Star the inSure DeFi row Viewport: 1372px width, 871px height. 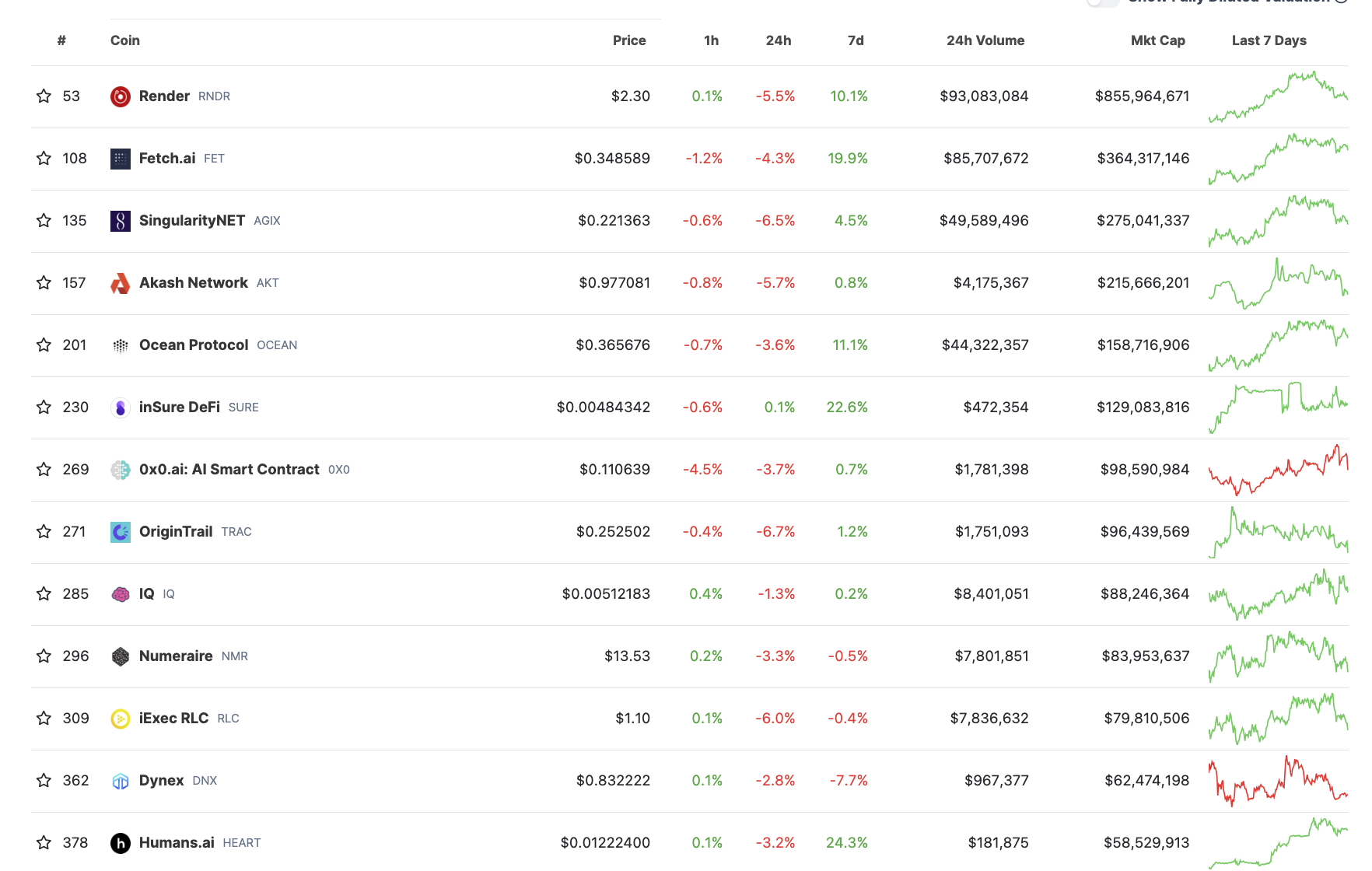[x=44, y=407]
